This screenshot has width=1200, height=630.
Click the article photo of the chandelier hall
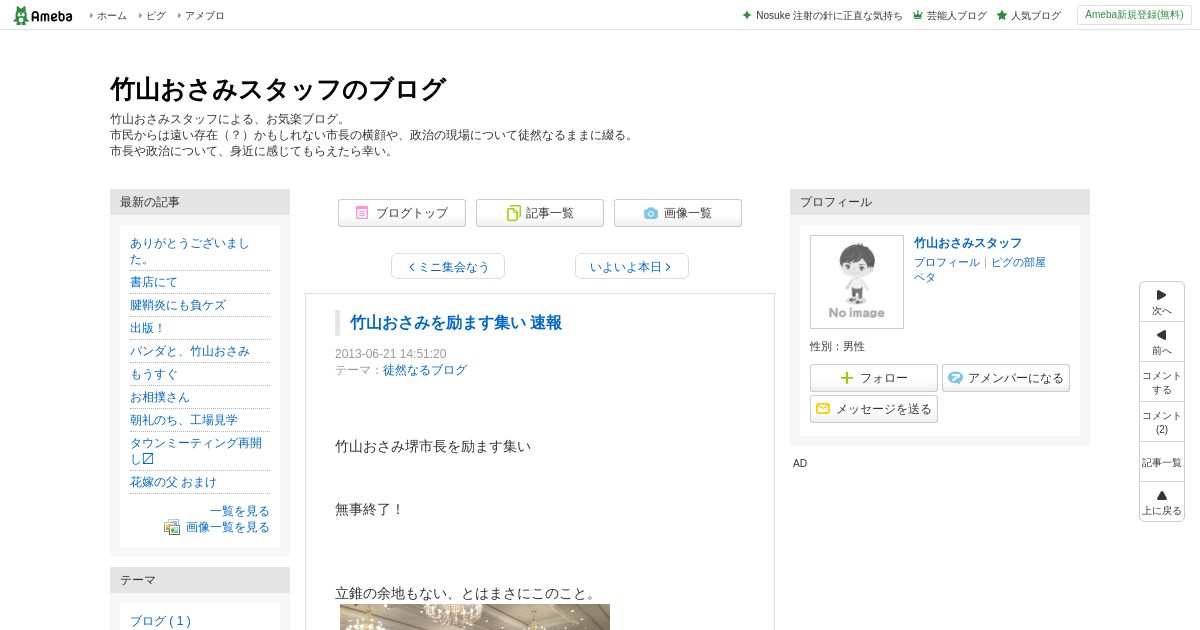[x=475, y=617]
